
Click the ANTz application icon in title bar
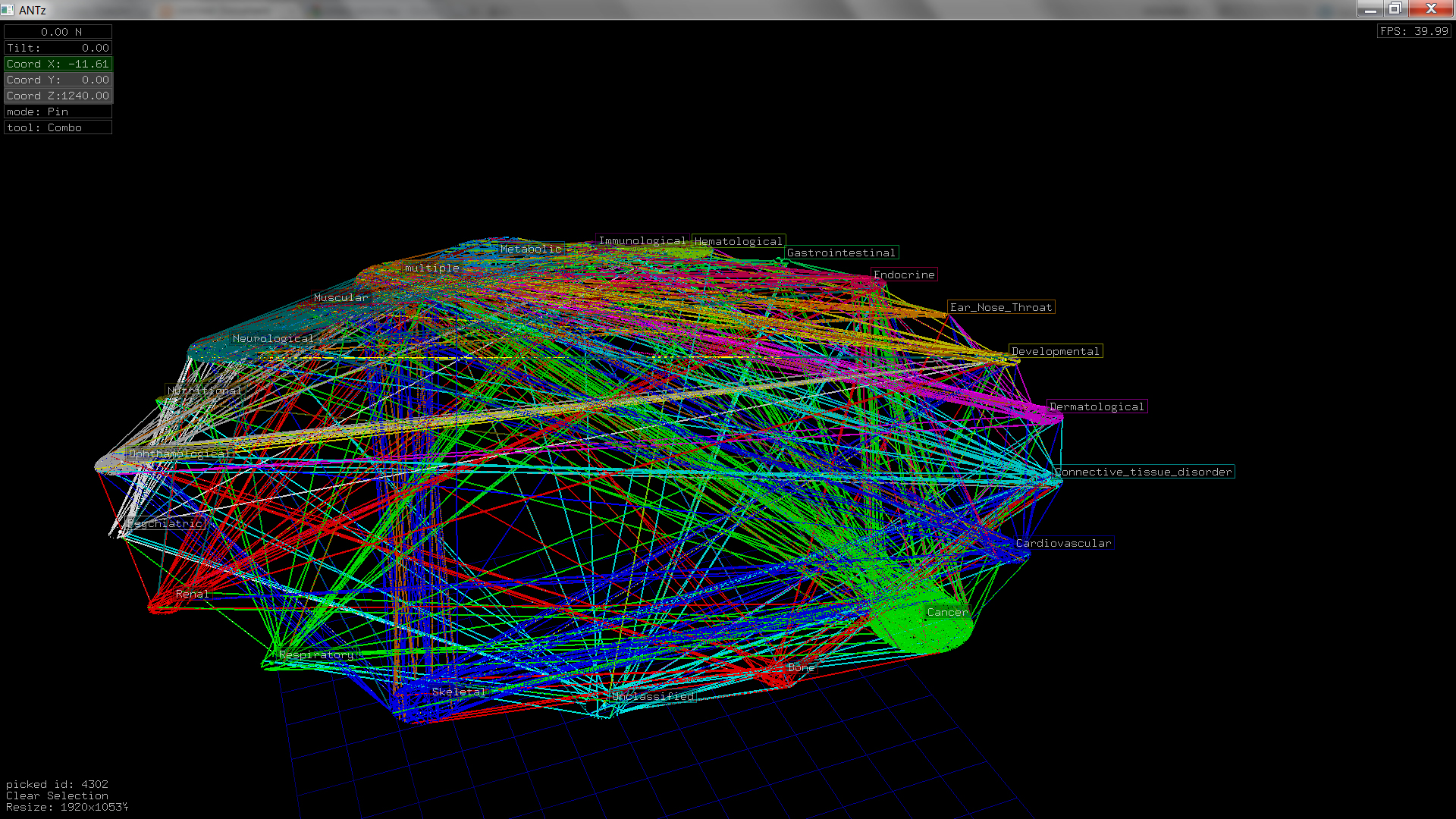[x=8, y=10]
